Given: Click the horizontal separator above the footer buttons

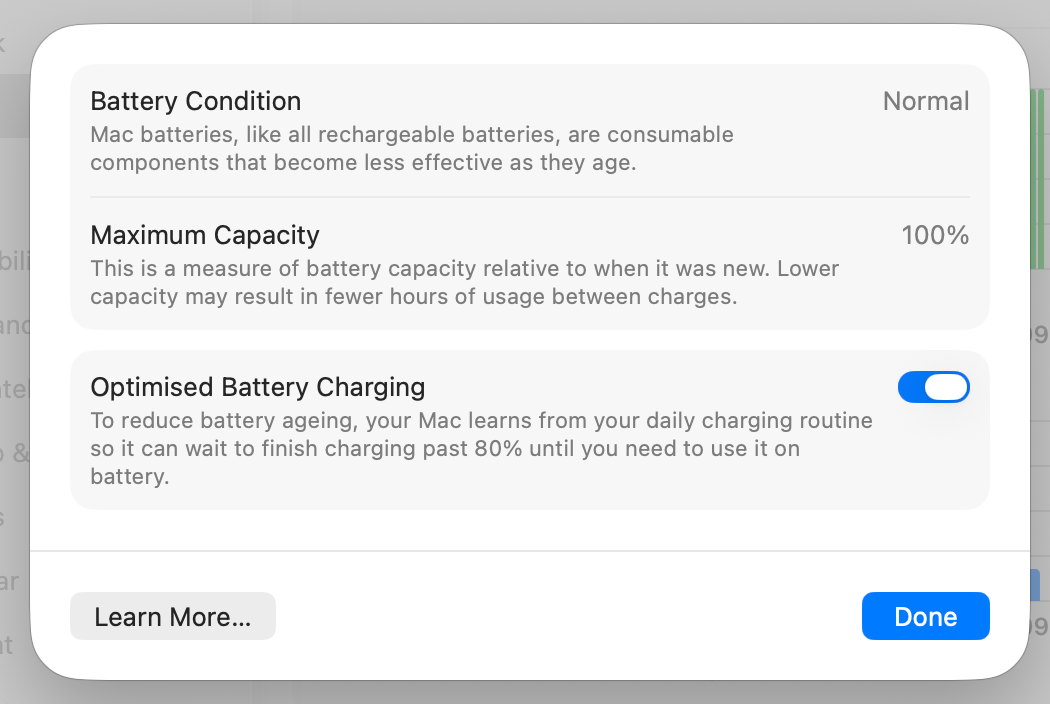Looking at the screenshot, I should 530,551.
